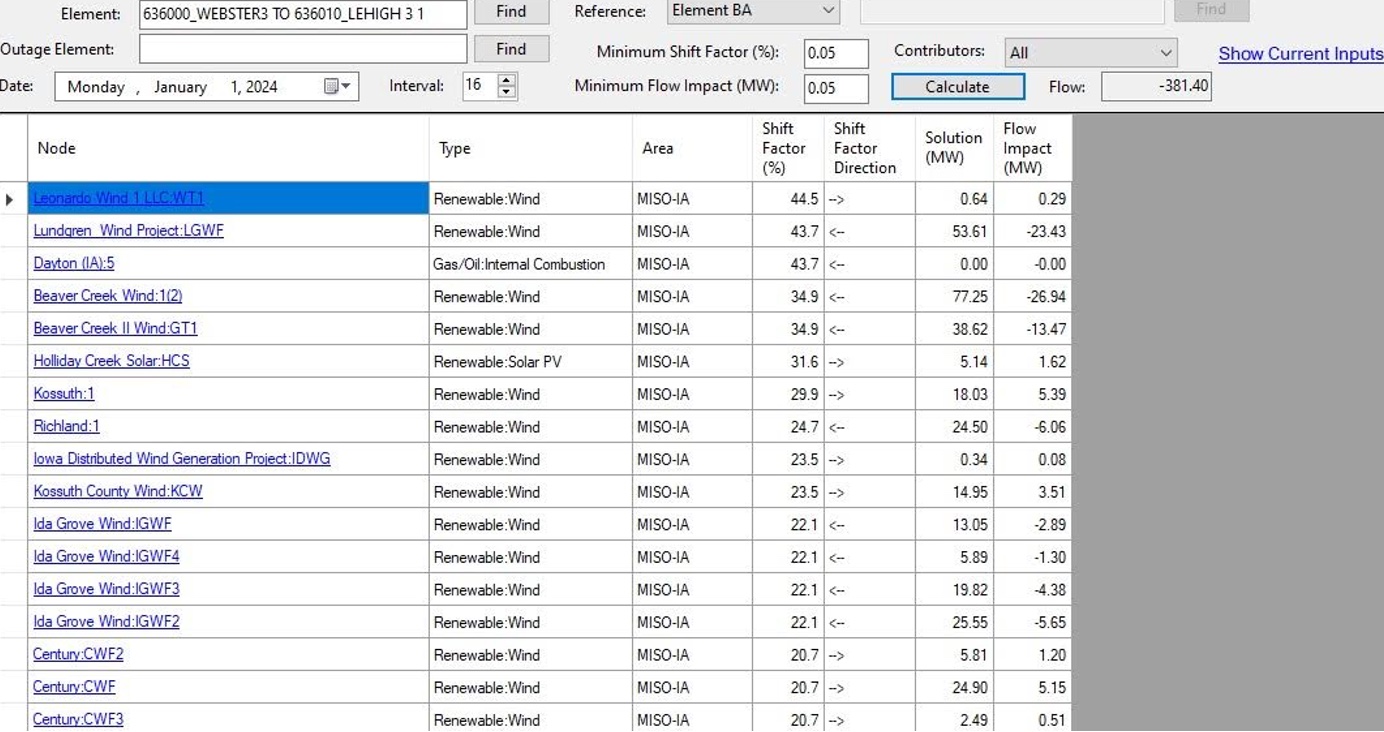
Task: Click the Minimum Shift Factor input field
Action: click(x=836, y=53)
